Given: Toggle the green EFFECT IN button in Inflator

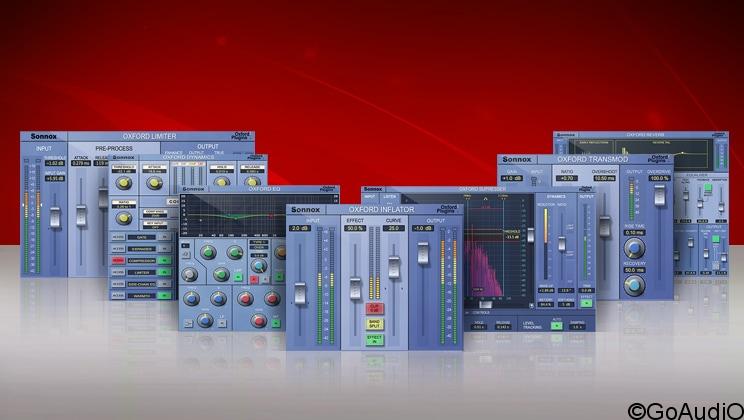Looking at the screenshot, I should click(374, 339).
